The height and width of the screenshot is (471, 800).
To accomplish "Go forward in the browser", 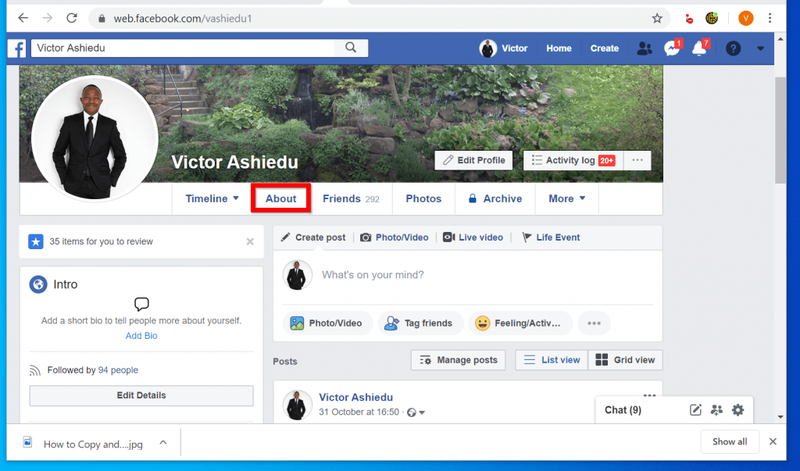I will coord(47,18).
